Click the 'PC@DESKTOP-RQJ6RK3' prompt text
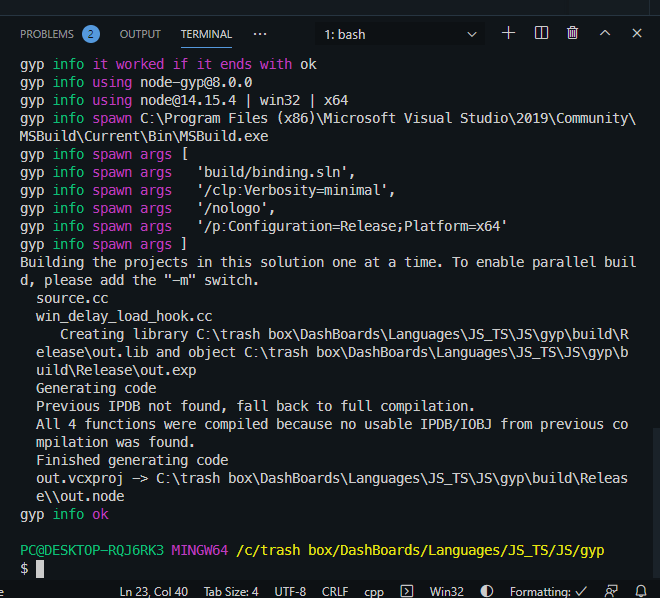Screen dimensions: 660x598 [x=92, y=550]
